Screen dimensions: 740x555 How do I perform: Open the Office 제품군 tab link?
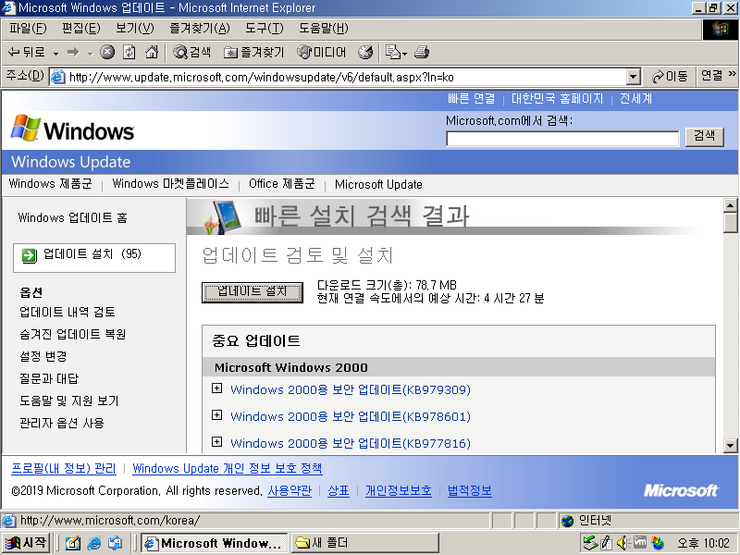tap(282, 184)
